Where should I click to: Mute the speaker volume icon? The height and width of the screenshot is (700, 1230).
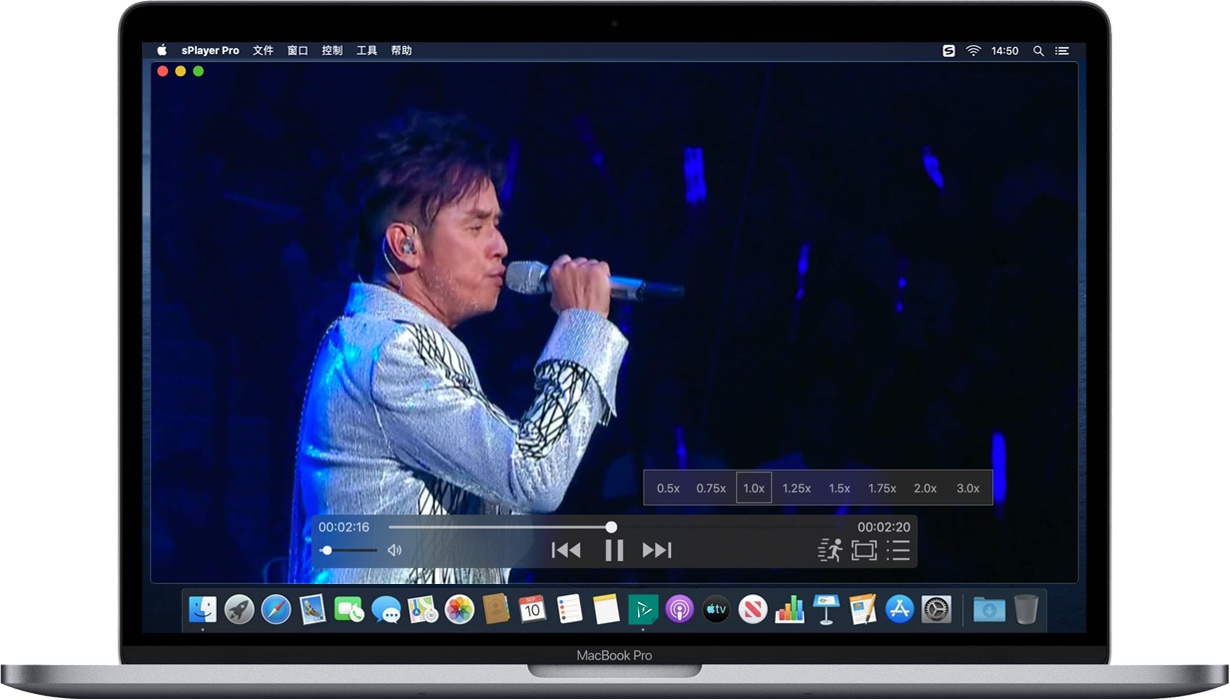(395, 550)
